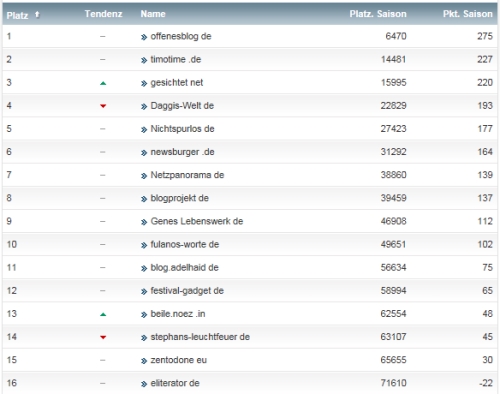This screenshot has width=500, height=394.
Task: Click the double-chevron icon before Genes Lebenswerk de
Action: point(144,222)
